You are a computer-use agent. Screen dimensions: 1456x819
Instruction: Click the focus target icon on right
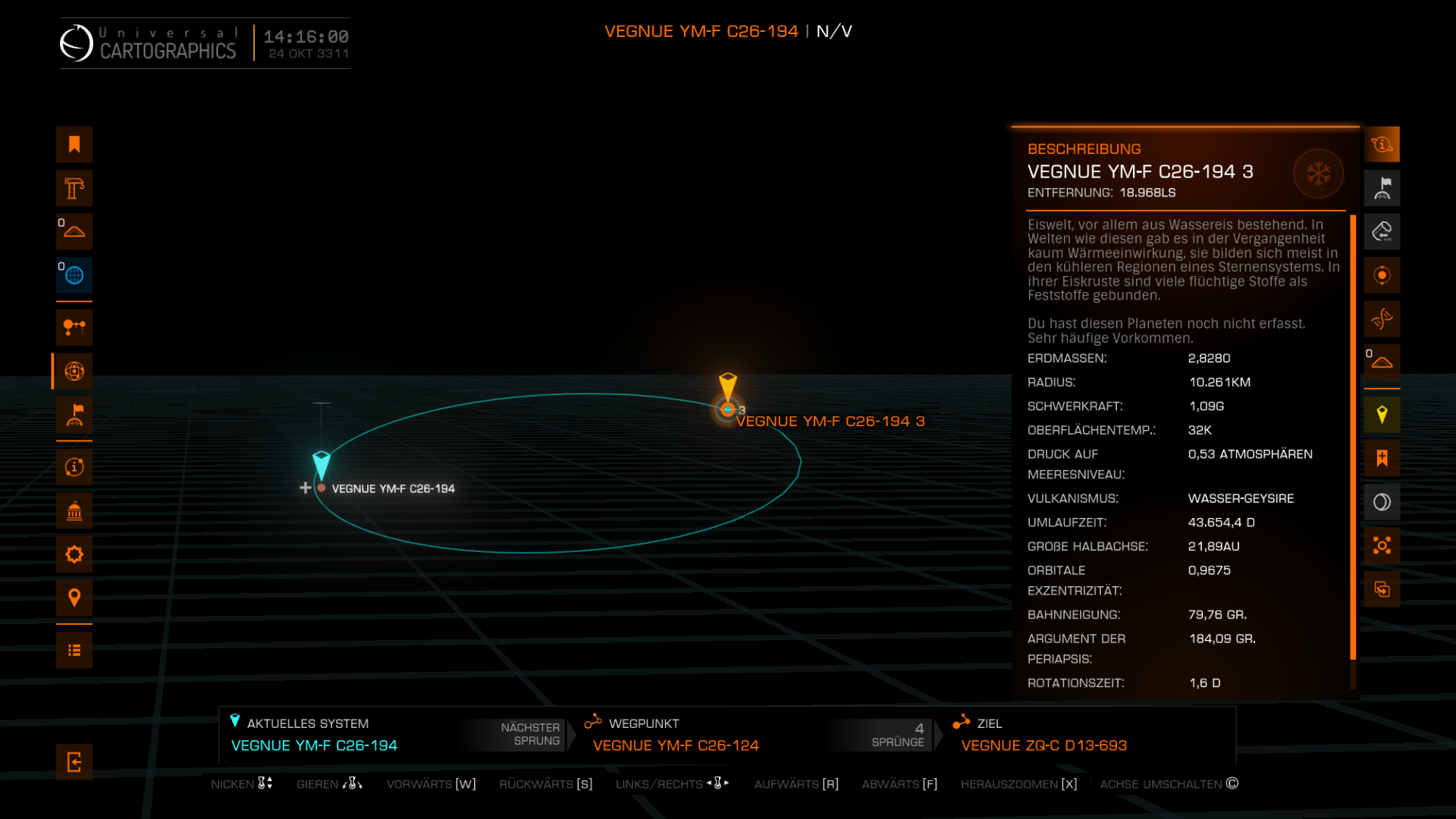(1382, 546)
